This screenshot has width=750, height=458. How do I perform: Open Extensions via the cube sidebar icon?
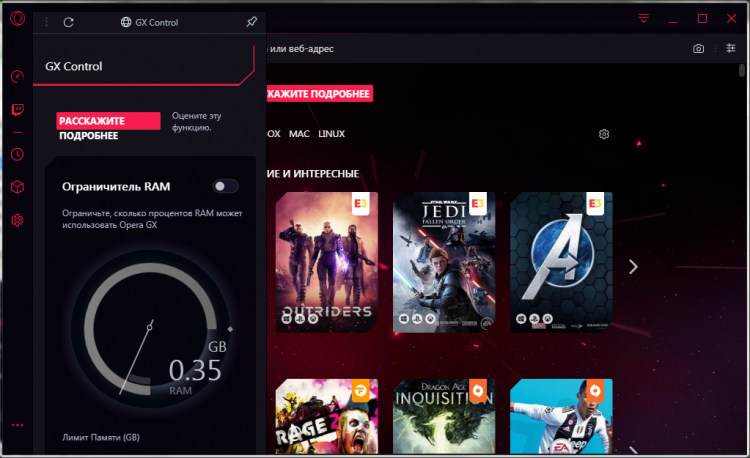(x=17, y=187)
